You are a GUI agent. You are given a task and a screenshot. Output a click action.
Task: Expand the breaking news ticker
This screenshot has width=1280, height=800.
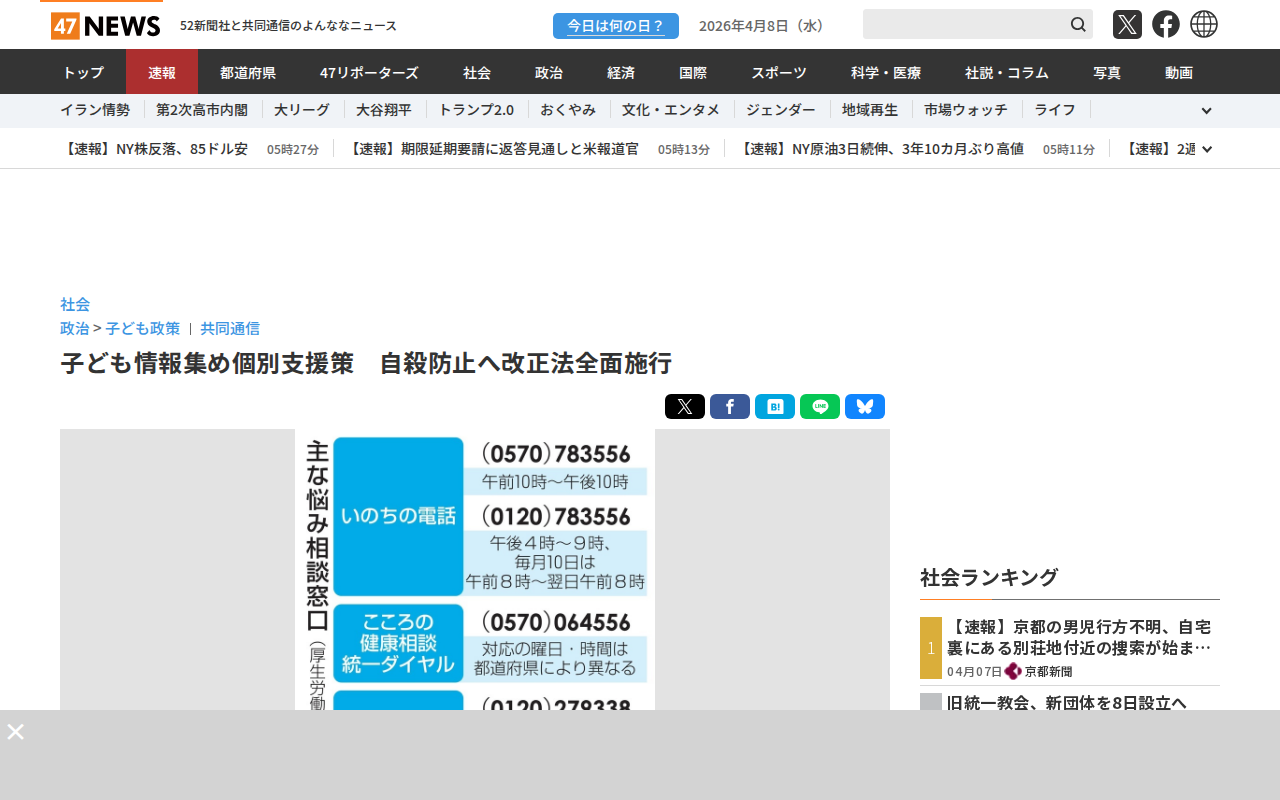coord(1207,149)
